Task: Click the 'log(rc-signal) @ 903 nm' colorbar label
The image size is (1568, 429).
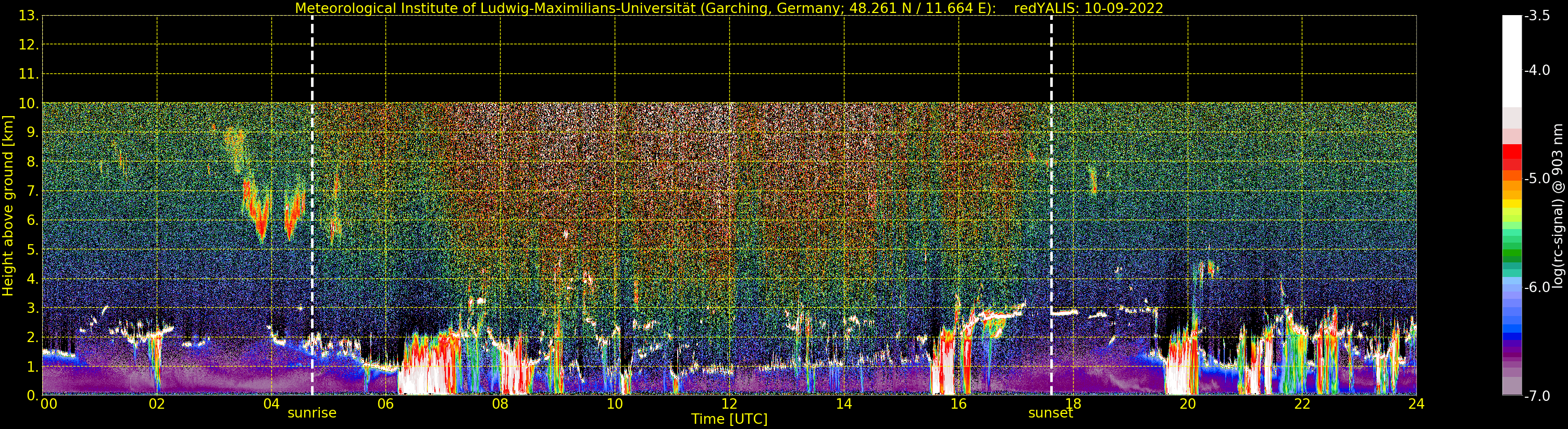Action: click(x=1558, y=206)
